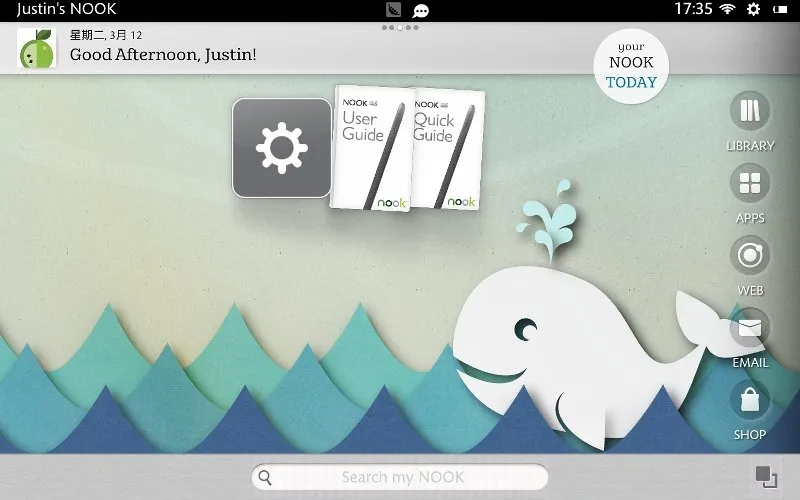The image size is (800, 500).
Task: Tap the reading notification icon in status bar
Action: (x=393, y=9)
